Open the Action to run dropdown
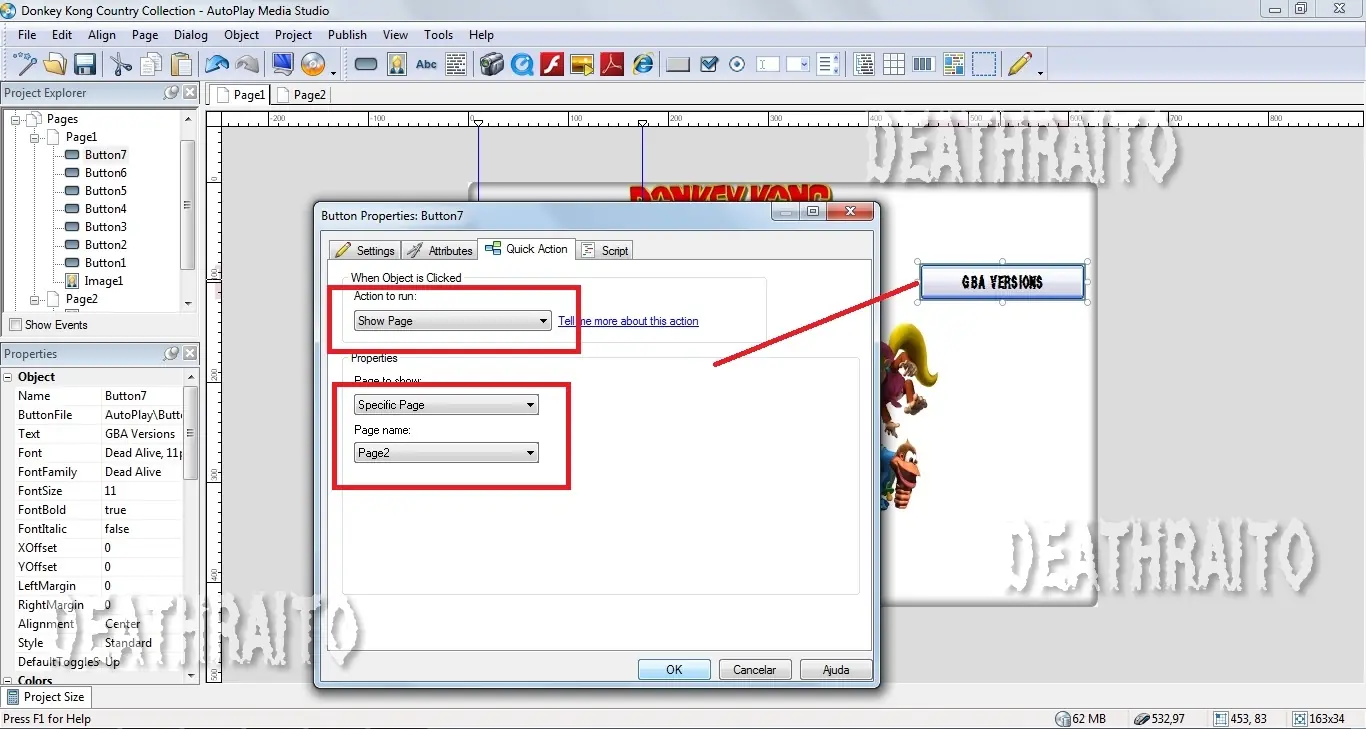Screen dimensions: 1366x729 453,321
